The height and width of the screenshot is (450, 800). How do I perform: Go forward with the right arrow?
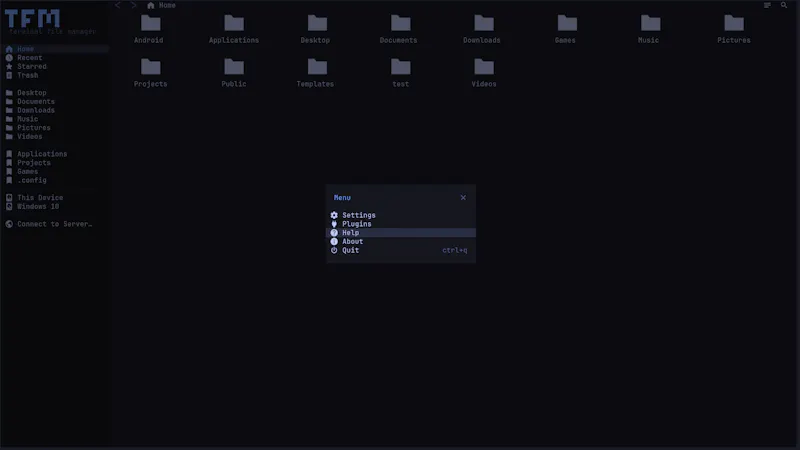coord(134,5)
